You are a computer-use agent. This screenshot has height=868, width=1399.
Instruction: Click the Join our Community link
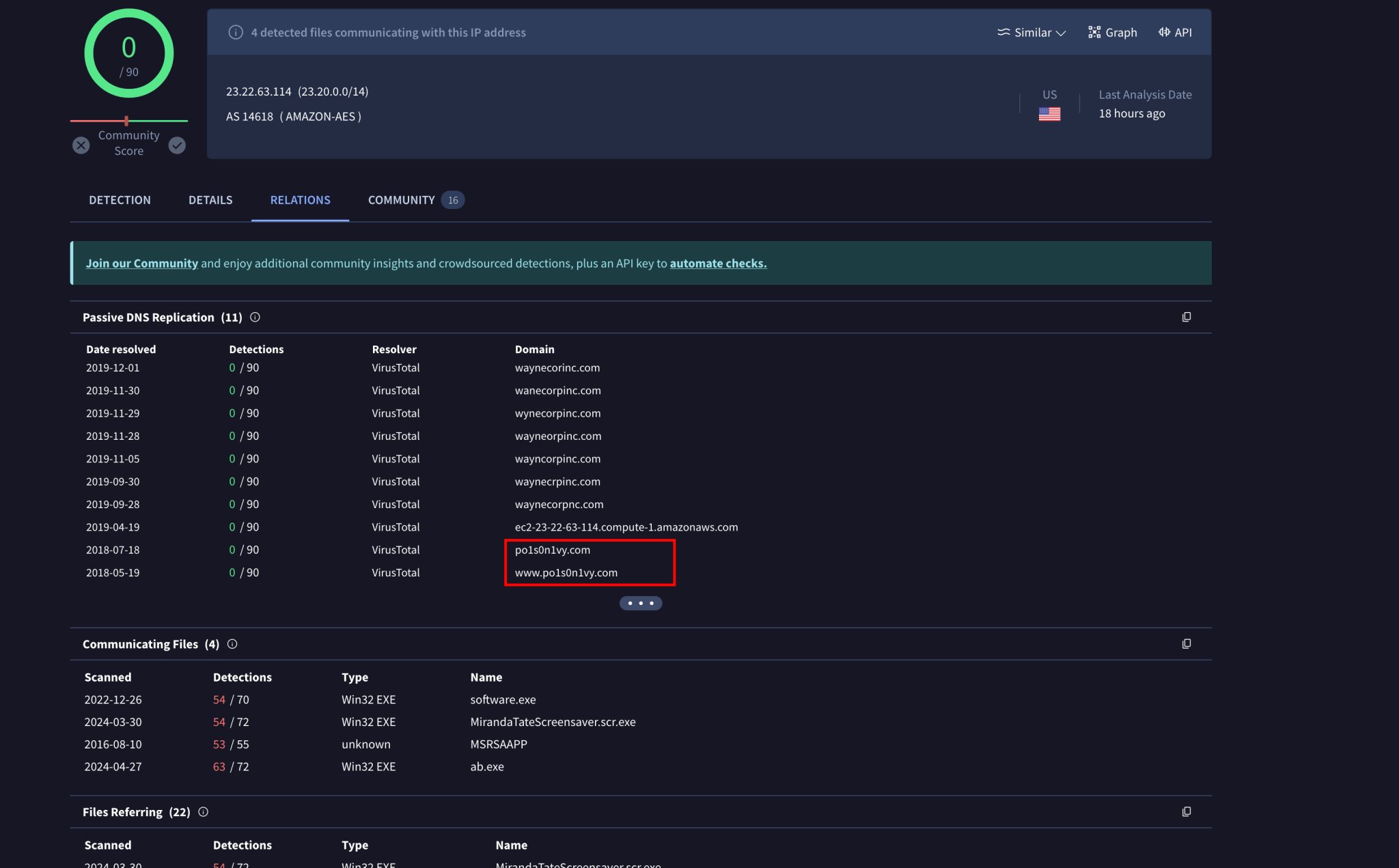click(x=141, y=263)
